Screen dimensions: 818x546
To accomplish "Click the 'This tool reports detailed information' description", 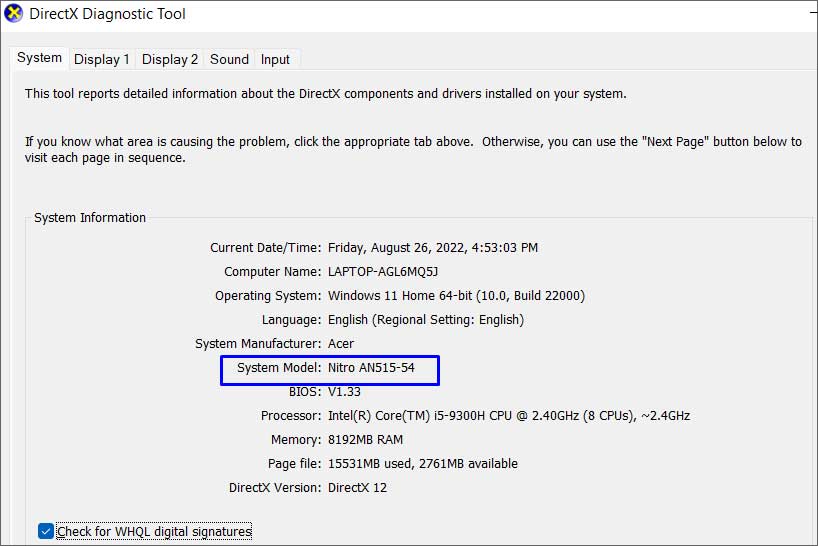I will click(x=326, y=93).
